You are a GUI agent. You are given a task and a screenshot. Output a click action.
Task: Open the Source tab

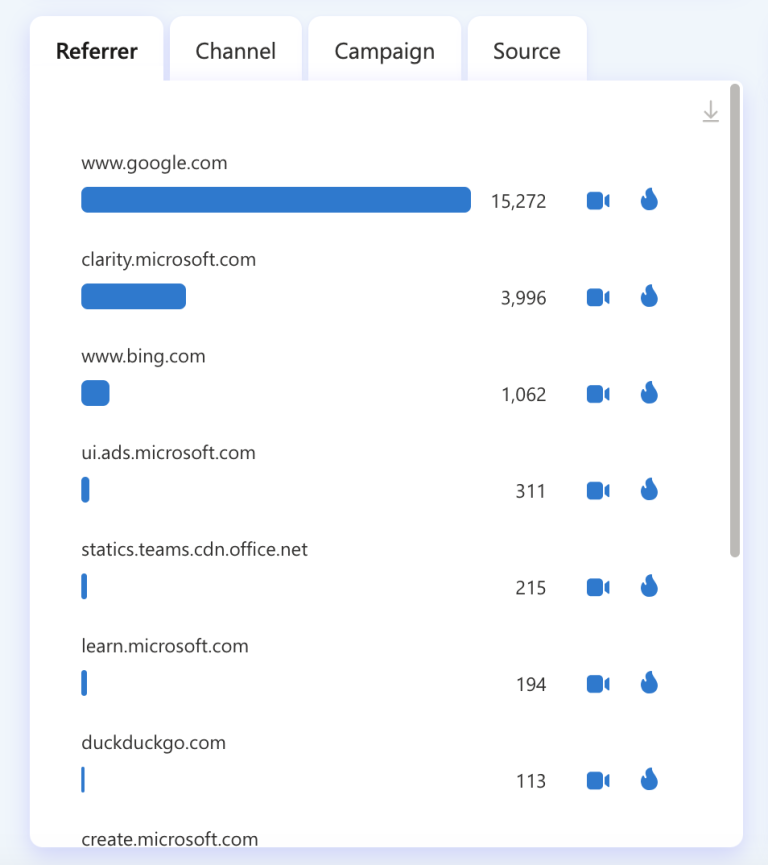coord(527,51)
